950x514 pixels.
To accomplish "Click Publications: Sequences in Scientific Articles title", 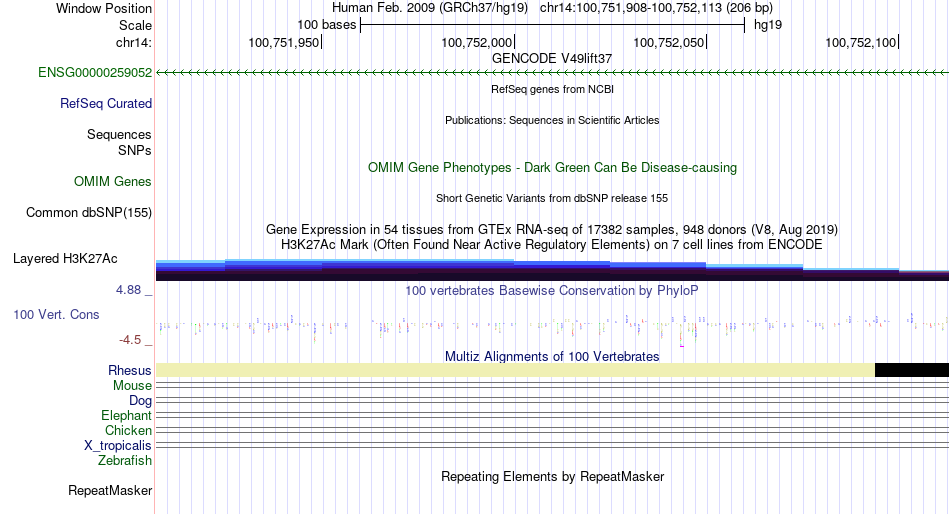I will click(x=552, y=120).
